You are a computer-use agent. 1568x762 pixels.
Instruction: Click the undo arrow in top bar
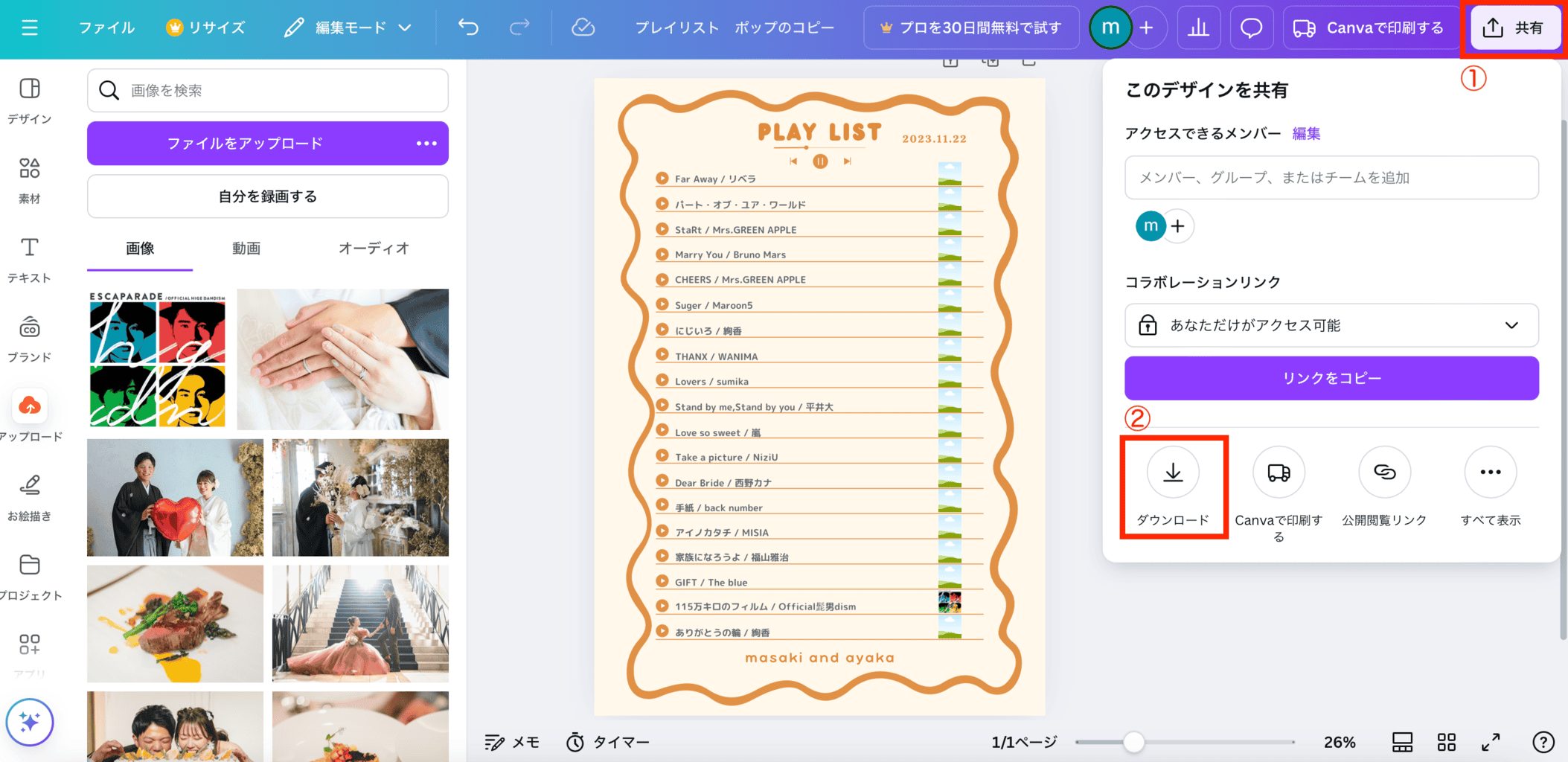click(x=468, y=28)
